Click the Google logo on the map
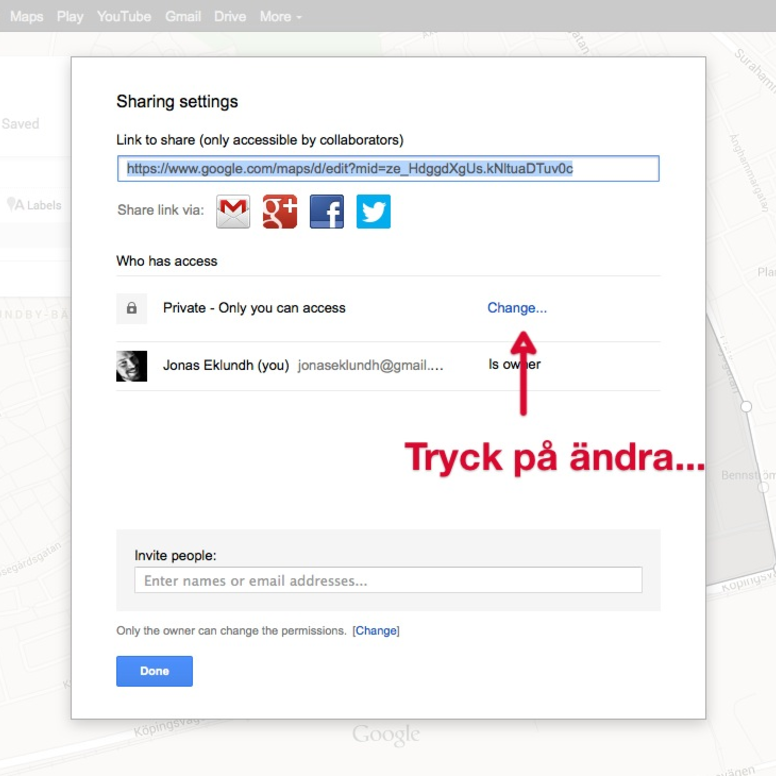 pos(386,735)
